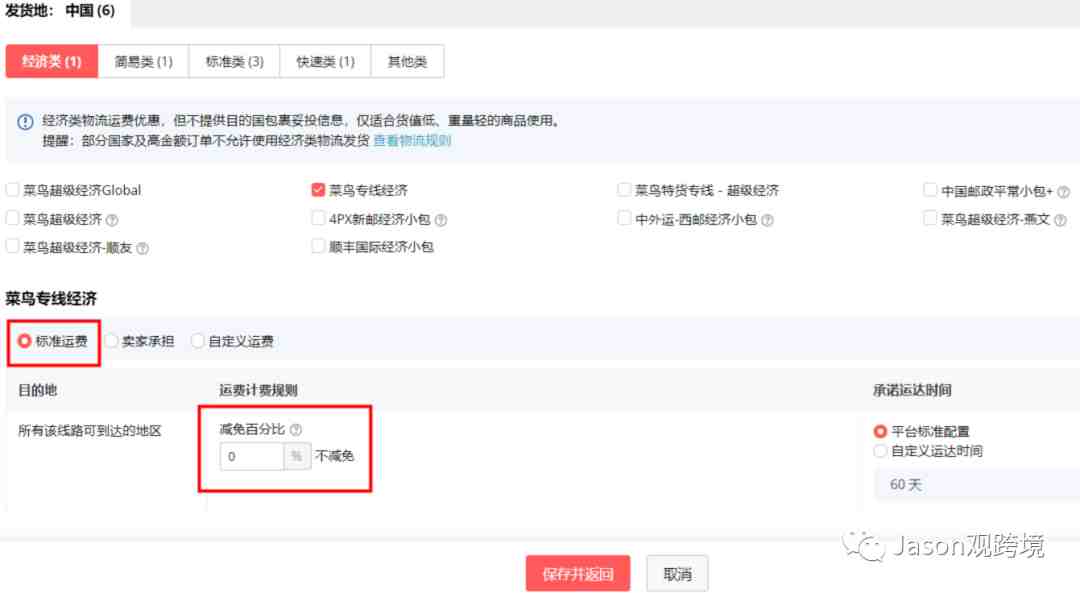Check 菜鸟超级经济Global checkbox
Image resolution: width=1080 pixels, height=593 pixels.
tap(12, 189)
